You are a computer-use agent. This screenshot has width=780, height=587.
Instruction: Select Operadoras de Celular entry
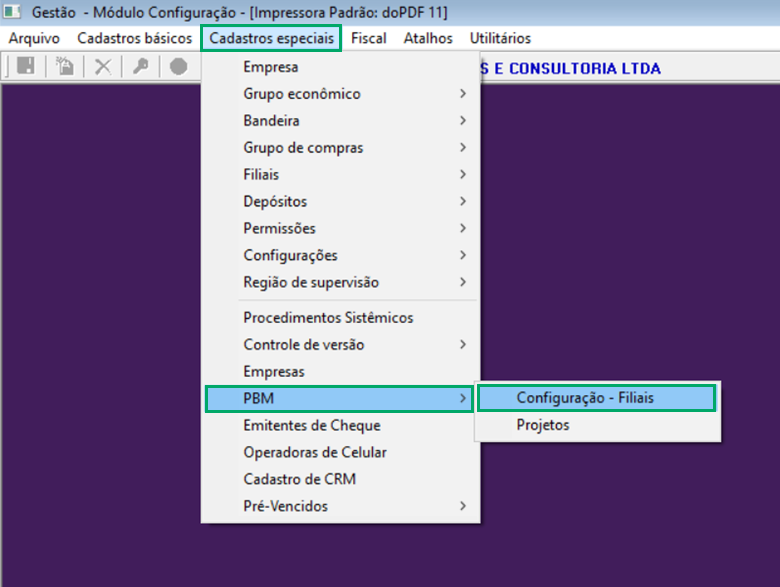[340, 452]
